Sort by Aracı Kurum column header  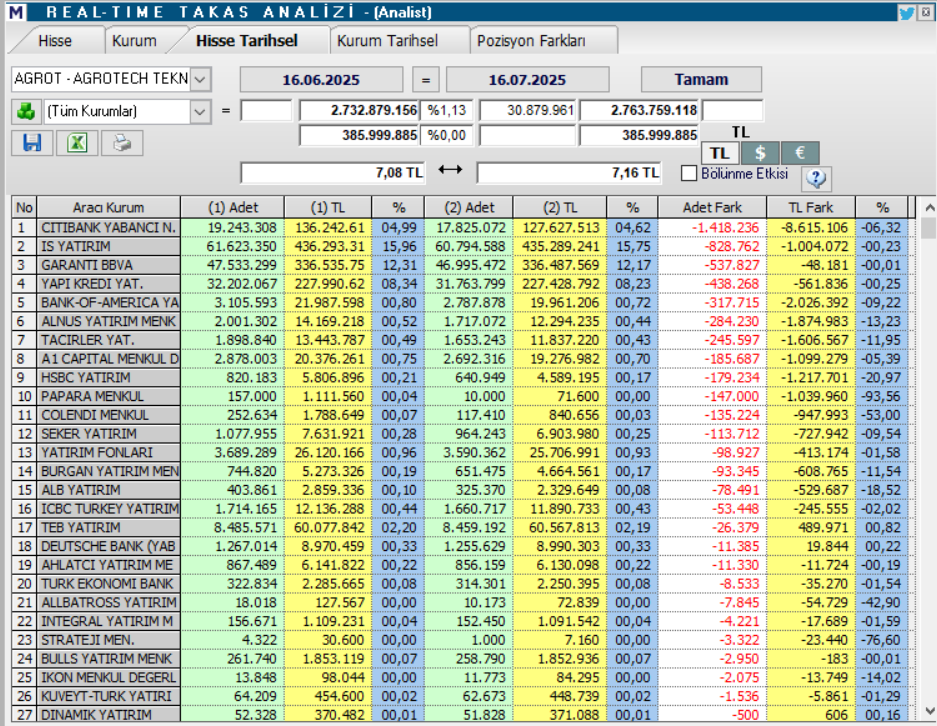pyautogui.click(x=108, y=207)
